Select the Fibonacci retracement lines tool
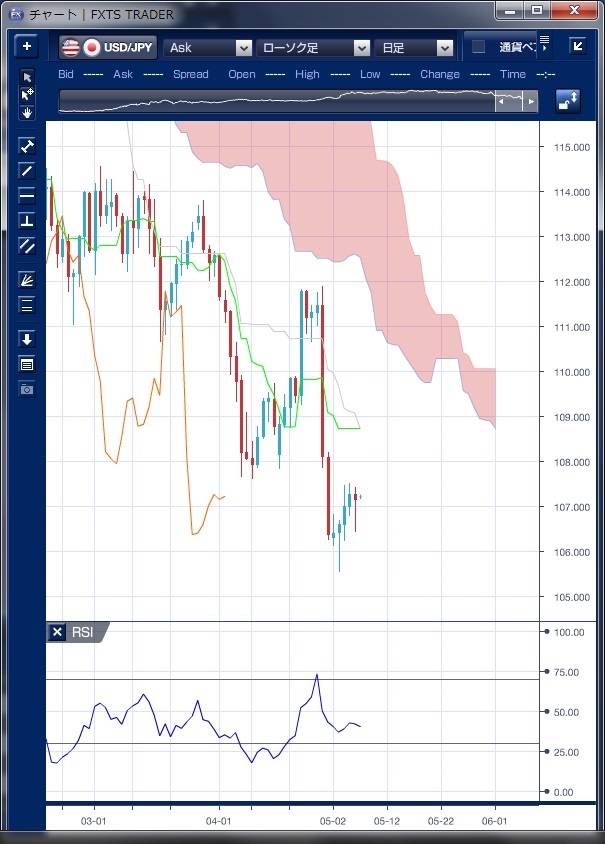This screenshot has width=605, height=844. (27, 305)
